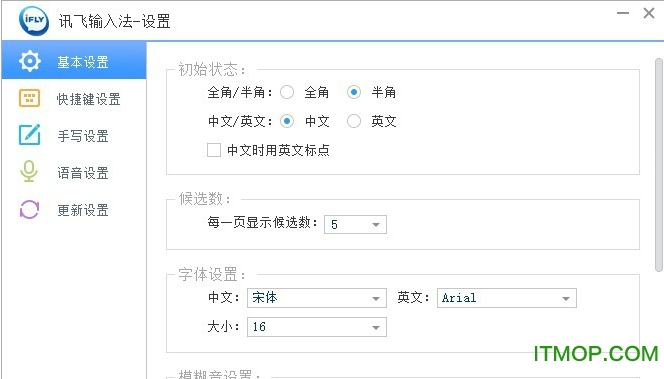Click the gear icon for 基本设置
Screen dimensions: 664x379
(x=30, y=61)
